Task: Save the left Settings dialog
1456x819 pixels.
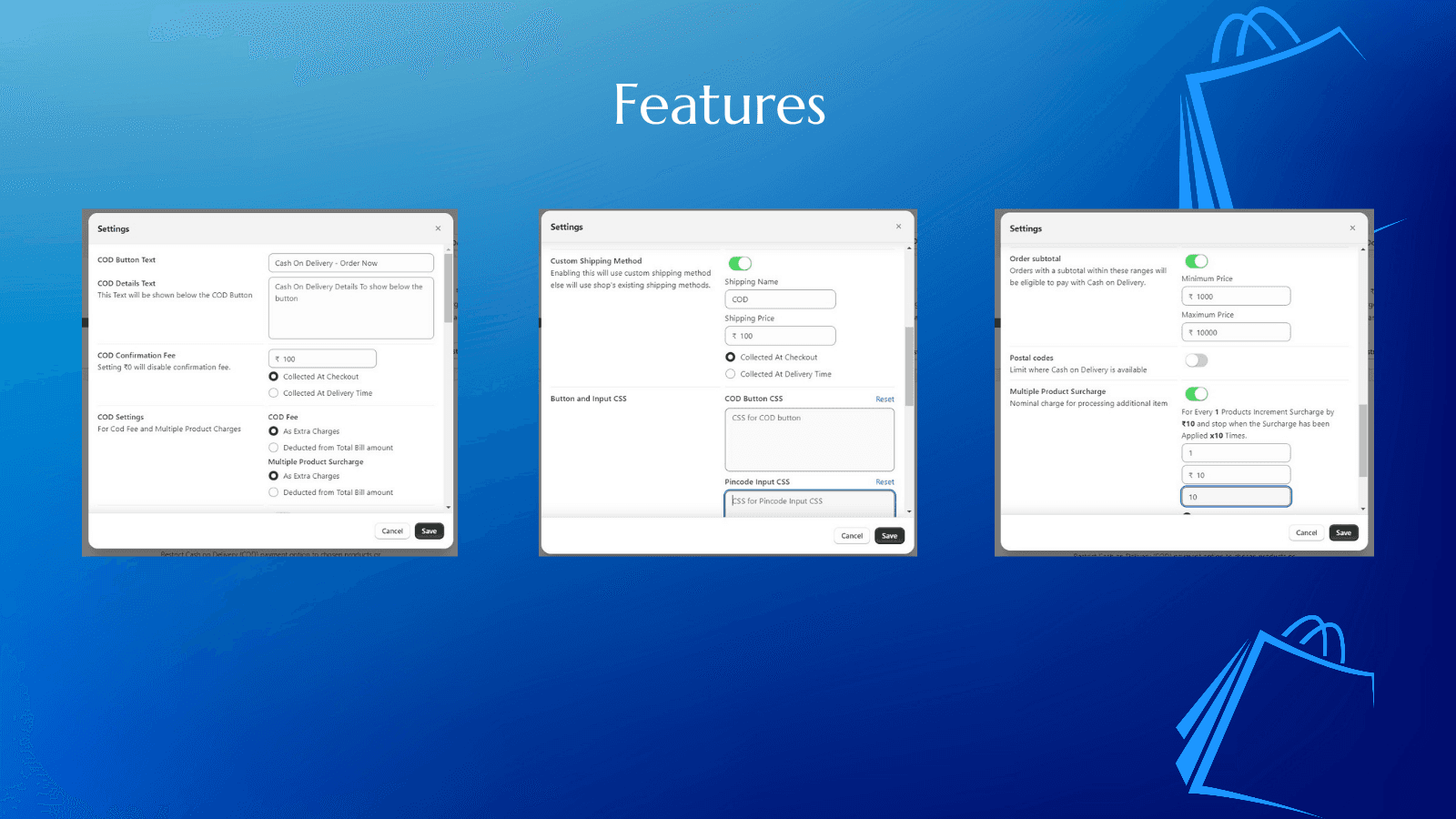Action: [430, 531]
